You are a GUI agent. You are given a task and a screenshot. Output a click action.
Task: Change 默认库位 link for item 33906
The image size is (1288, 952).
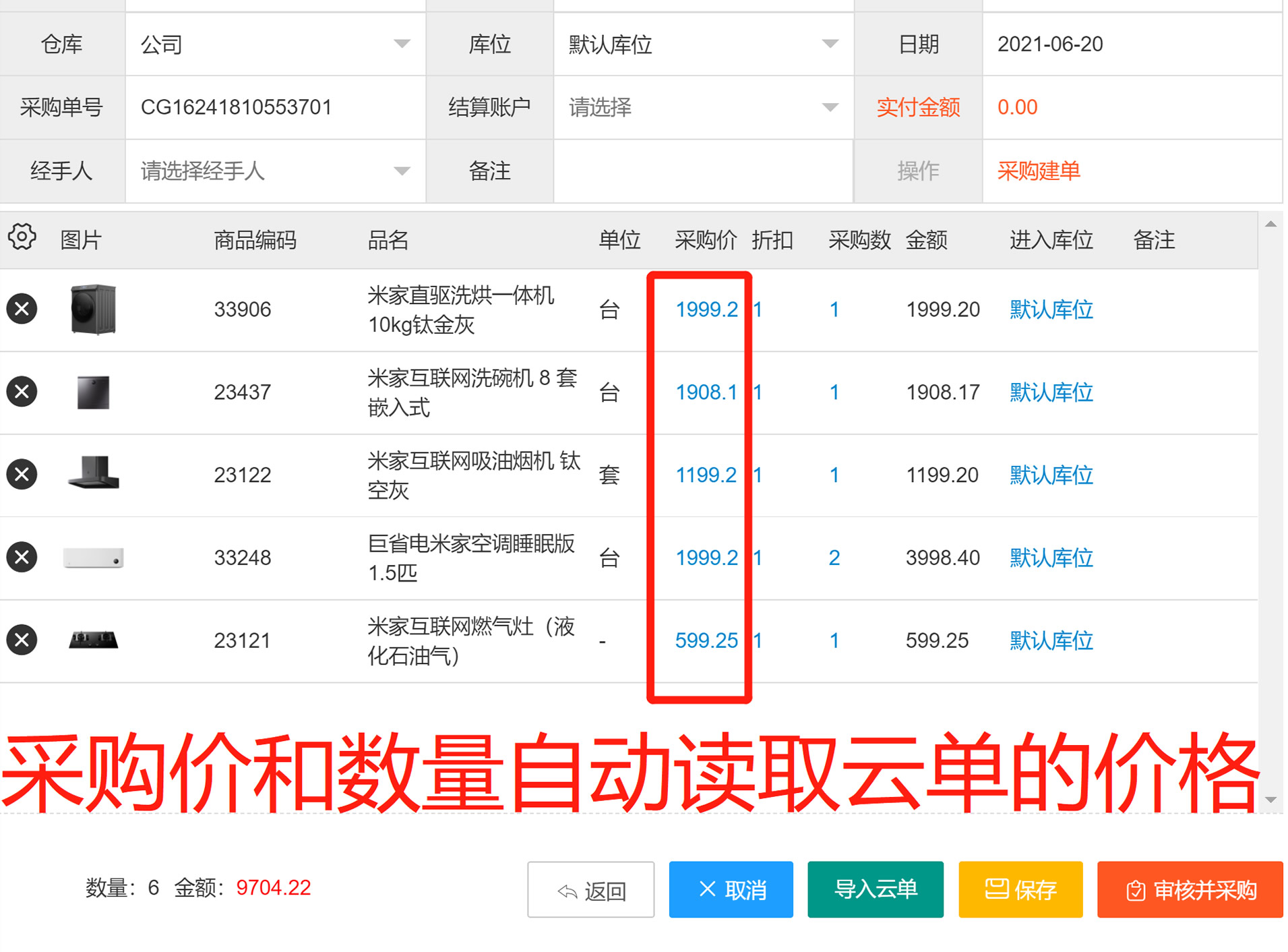[x=1051, y=309]
